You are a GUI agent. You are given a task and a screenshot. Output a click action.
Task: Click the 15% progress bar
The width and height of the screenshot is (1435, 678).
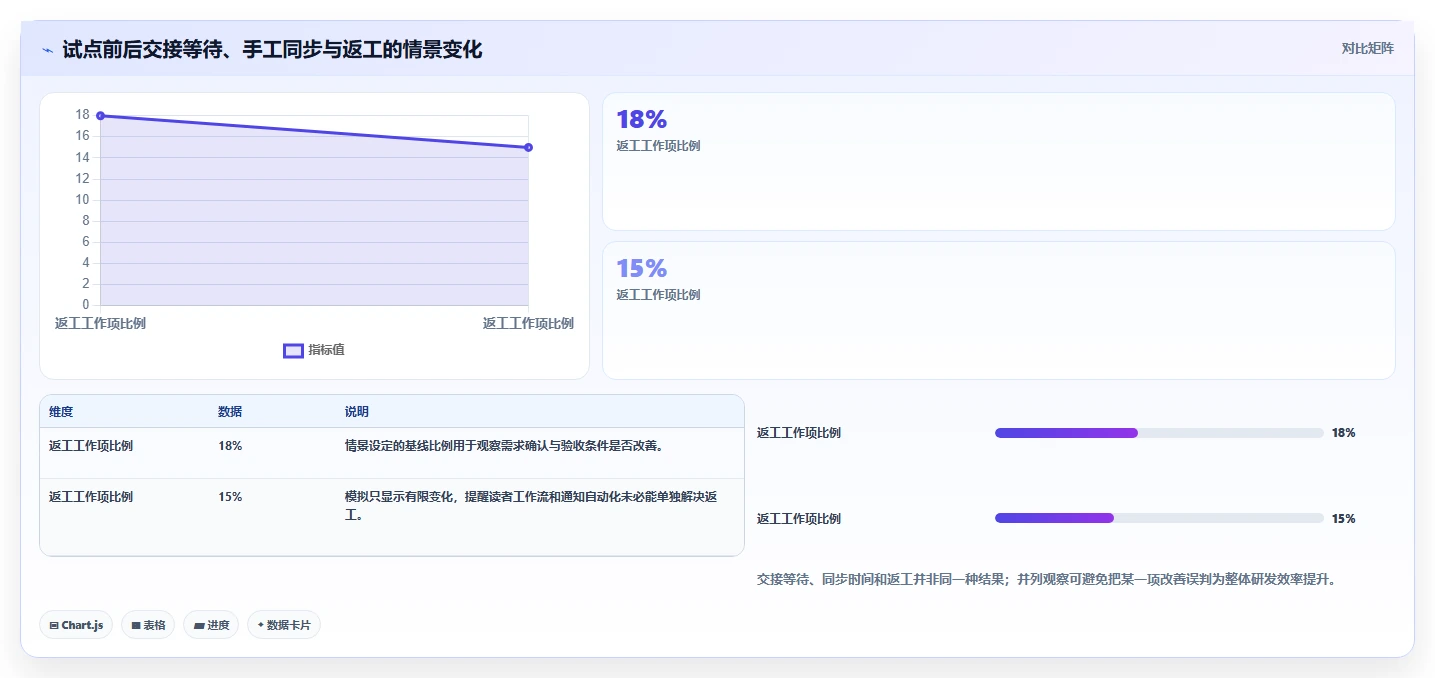(x=1159, y=518)
